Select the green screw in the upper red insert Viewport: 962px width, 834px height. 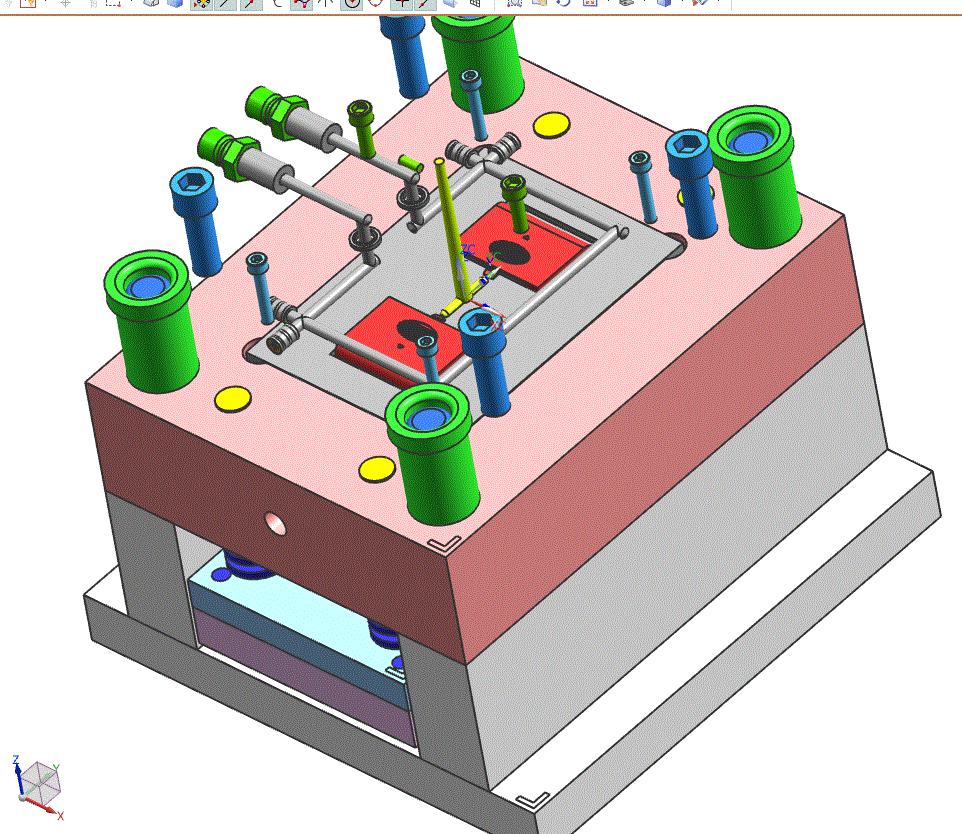515,203
